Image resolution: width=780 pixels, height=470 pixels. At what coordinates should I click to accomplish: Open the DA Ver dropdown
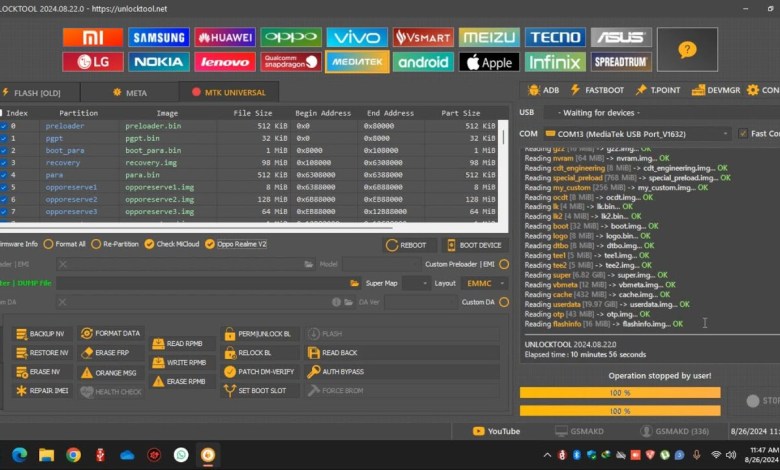tap(421, 302)
